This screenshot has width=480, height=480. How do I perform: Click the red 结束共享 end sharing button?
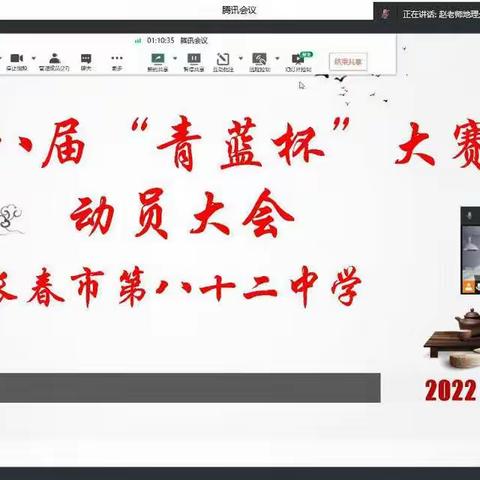point(348,62)
